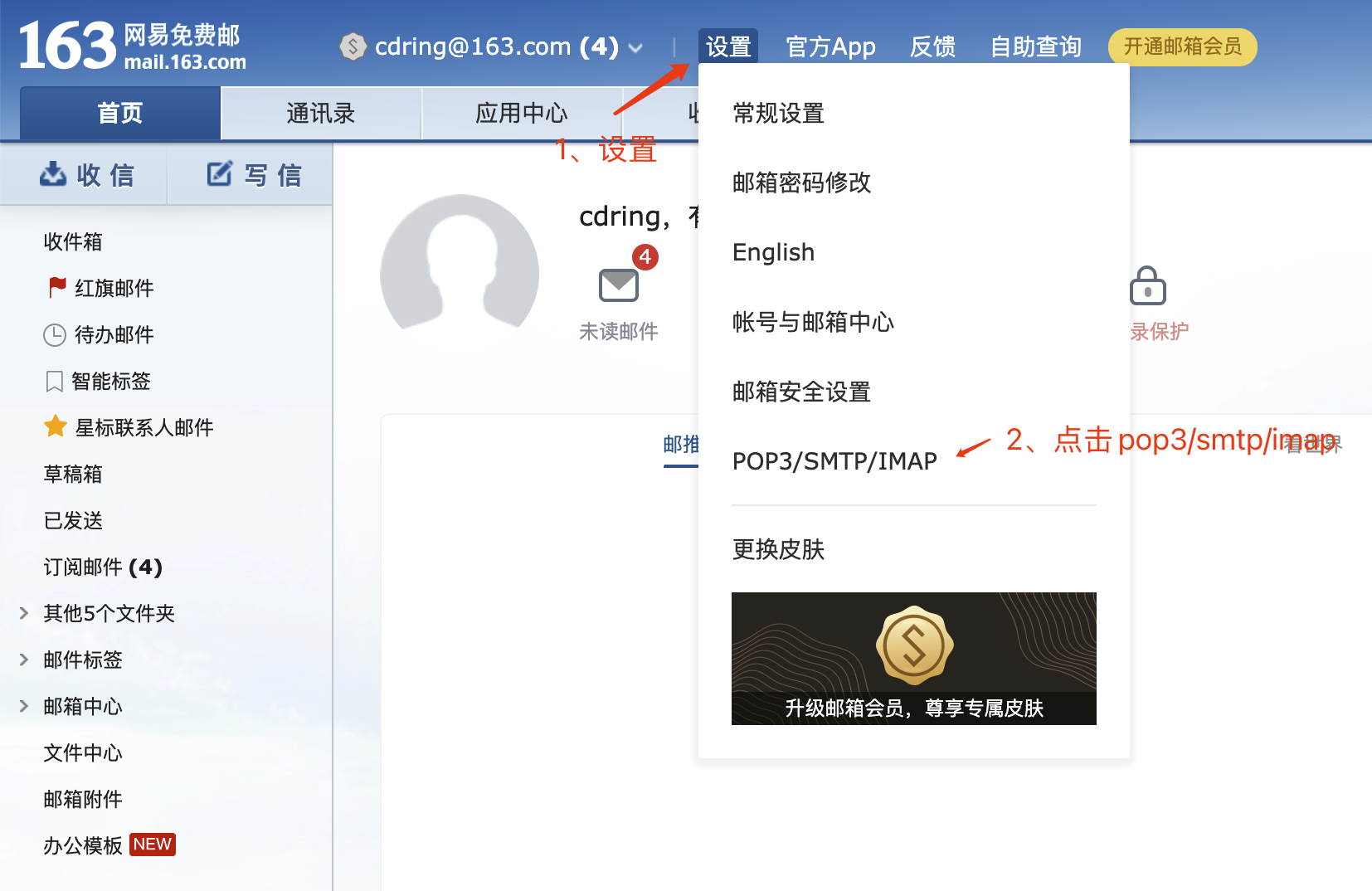Click the 写信 compose button
Image resolution: width=1372 pixels, height=891 pixels.
point(251,175)
